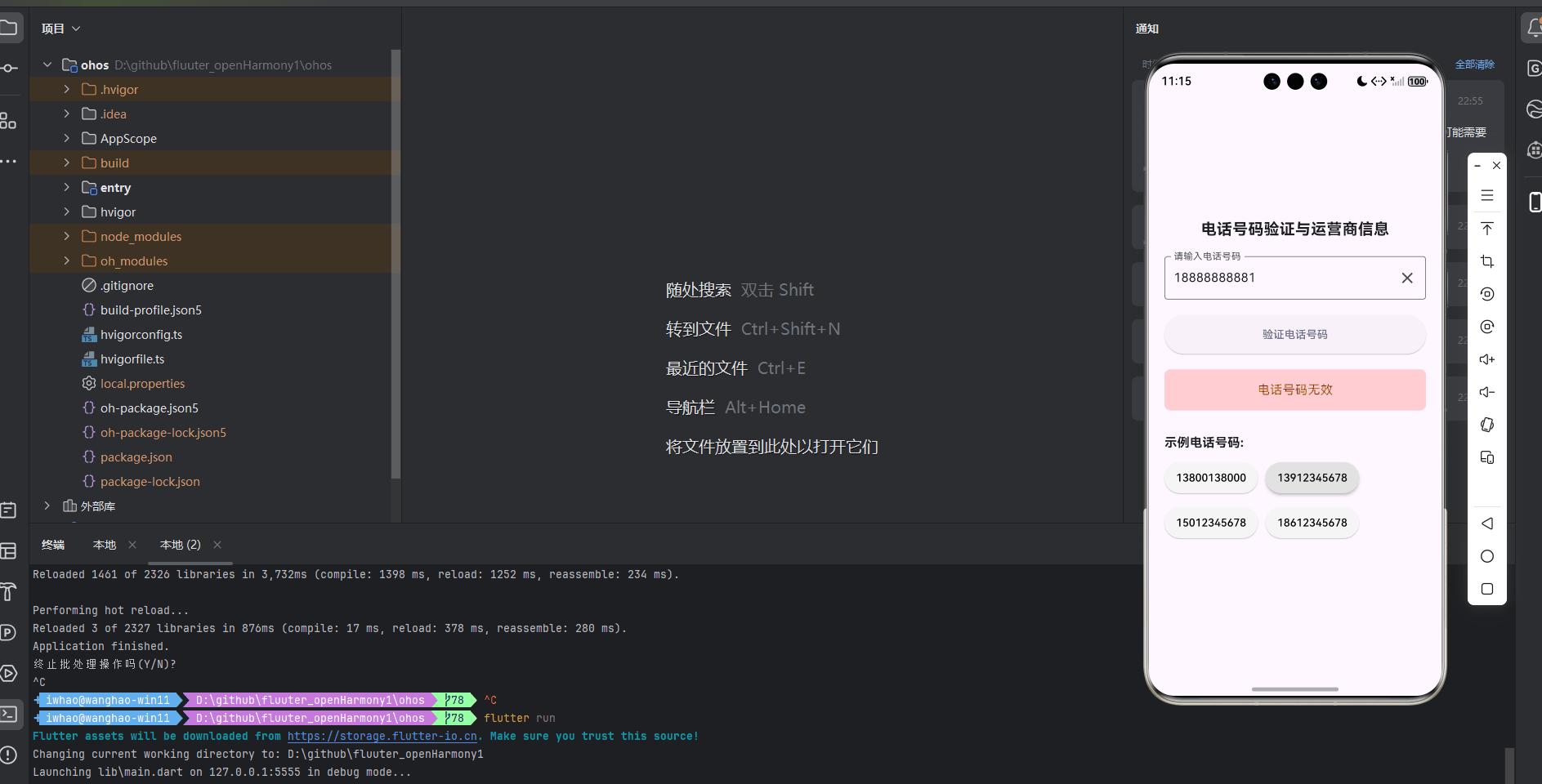The height and width of the screenshot is (784, 1542).
Task: Expand the hvigor folder without dot
Action: coord(67,212)
